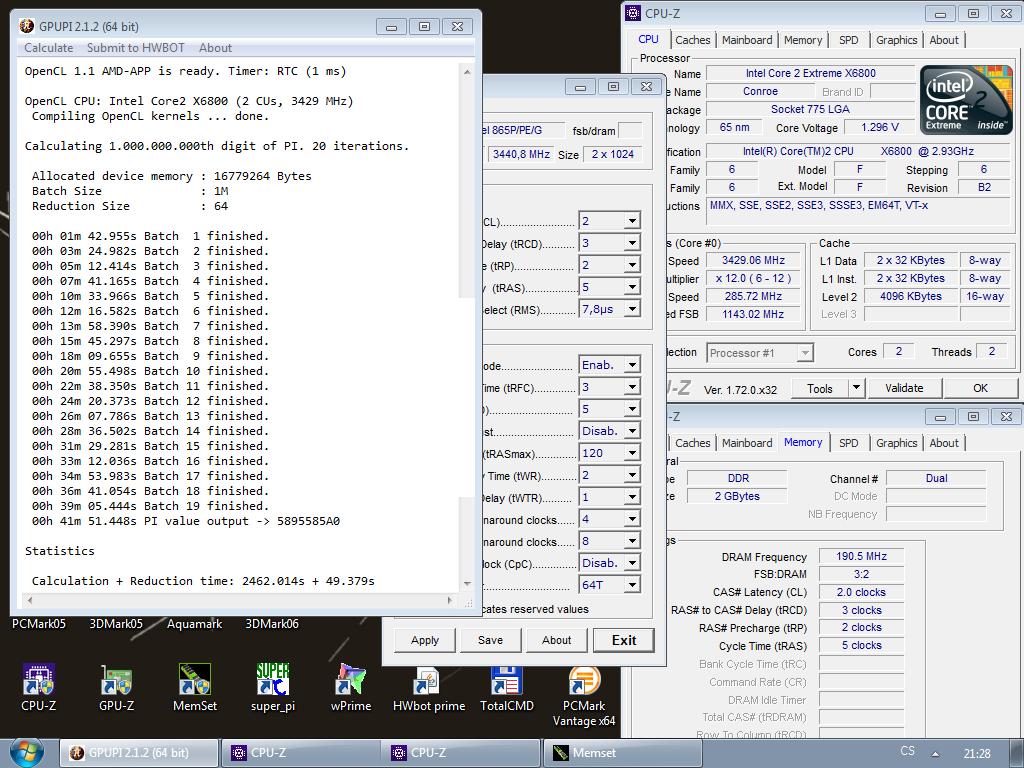Image resolution: width=1024 pixels, height=768 pixels.
Task: Expand the tRCD delay dropdown in MemSet
Action: pos(632,243)
